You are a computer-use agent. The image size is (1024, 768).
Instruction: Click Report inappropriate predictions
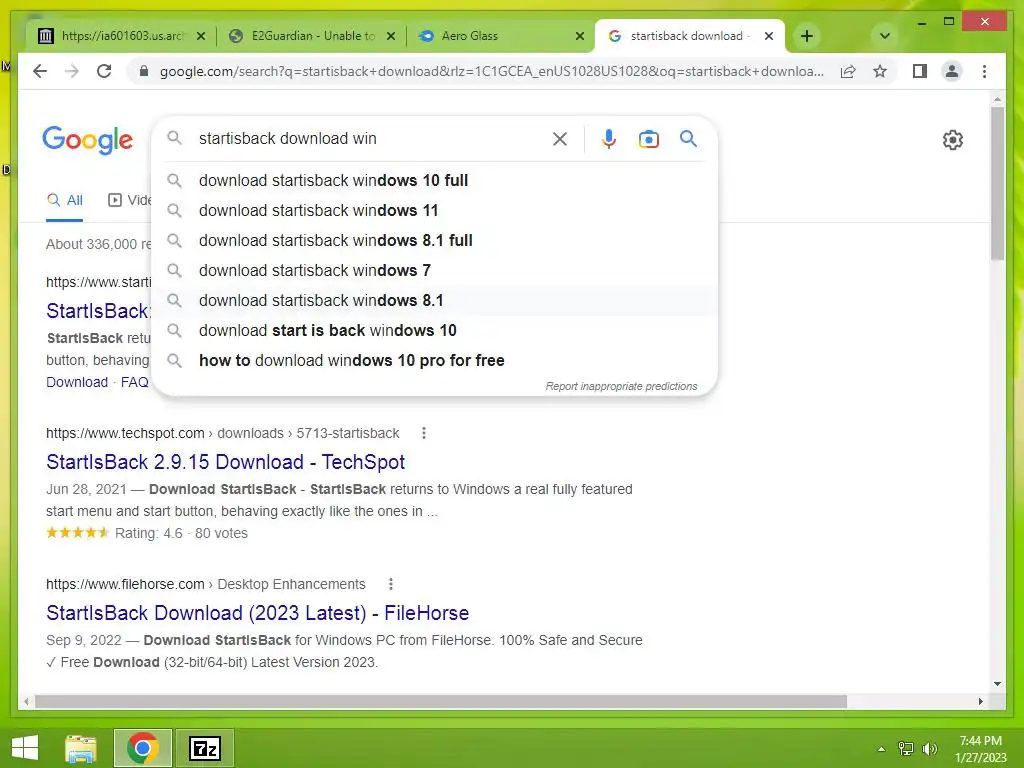[621, 386]
